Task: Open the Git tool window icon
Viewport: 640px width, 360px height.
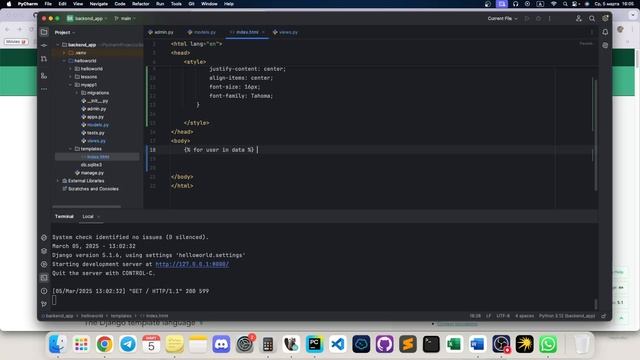Action: (44, 304)
